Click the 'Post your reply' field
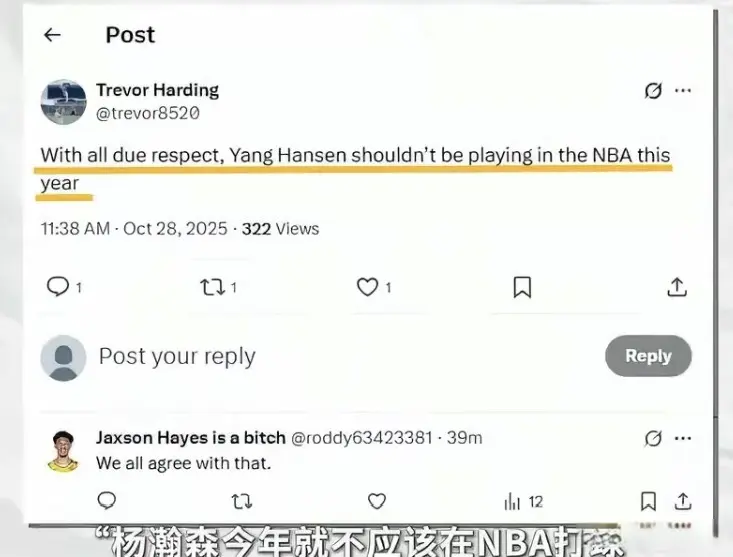Image resolution: width=733 pixels, height=557 pixels. (x=327, y=357)
